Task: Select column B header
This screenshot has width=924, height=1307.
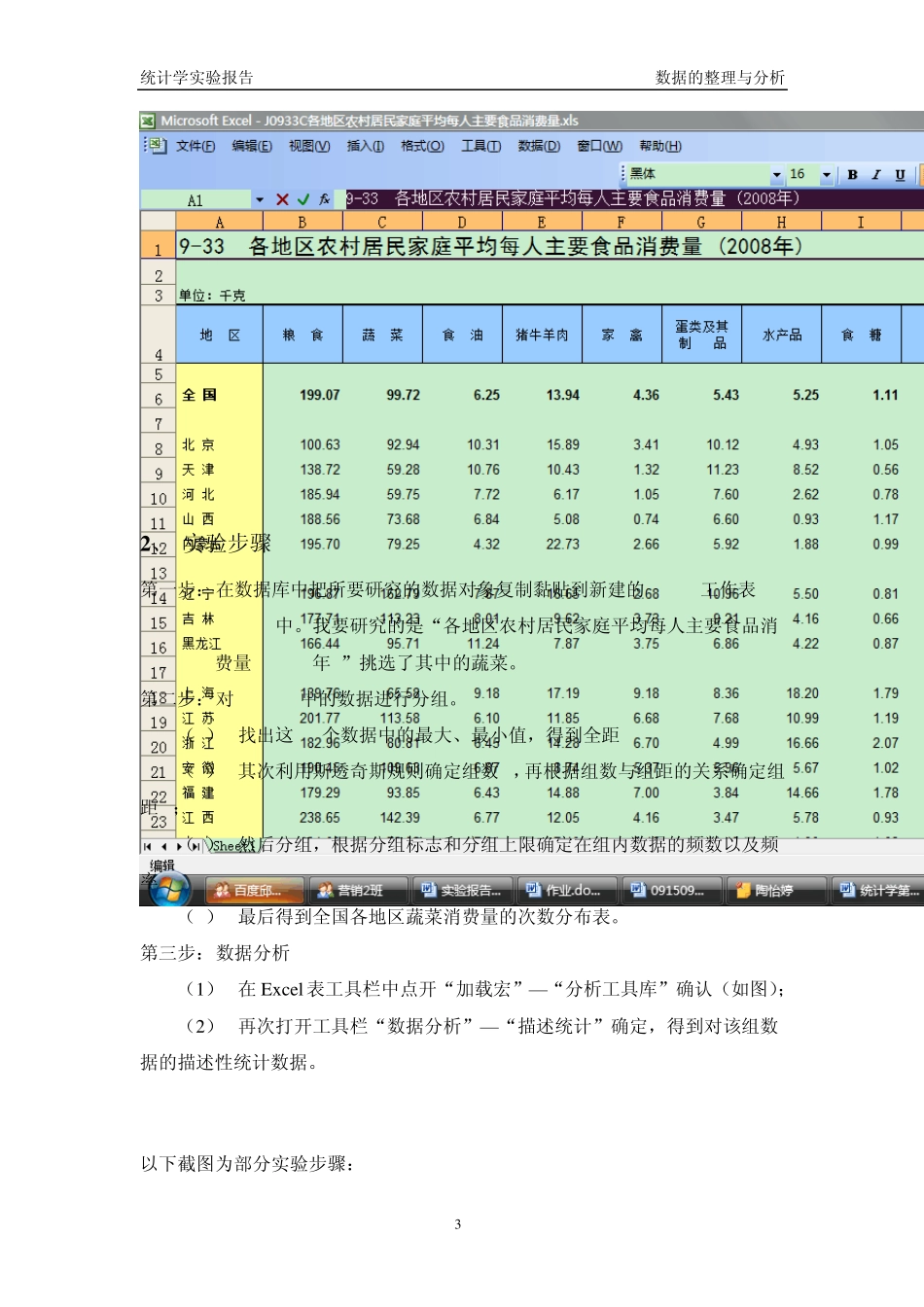Action: tap(302, 222)
